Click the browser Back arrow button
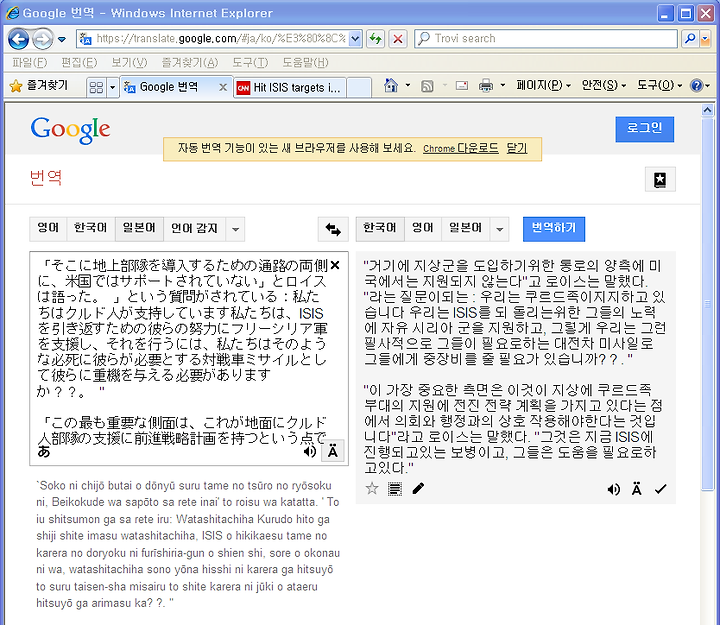Image resolution: width=720 pixels, height=625 pixels. (x=18, y=39)
